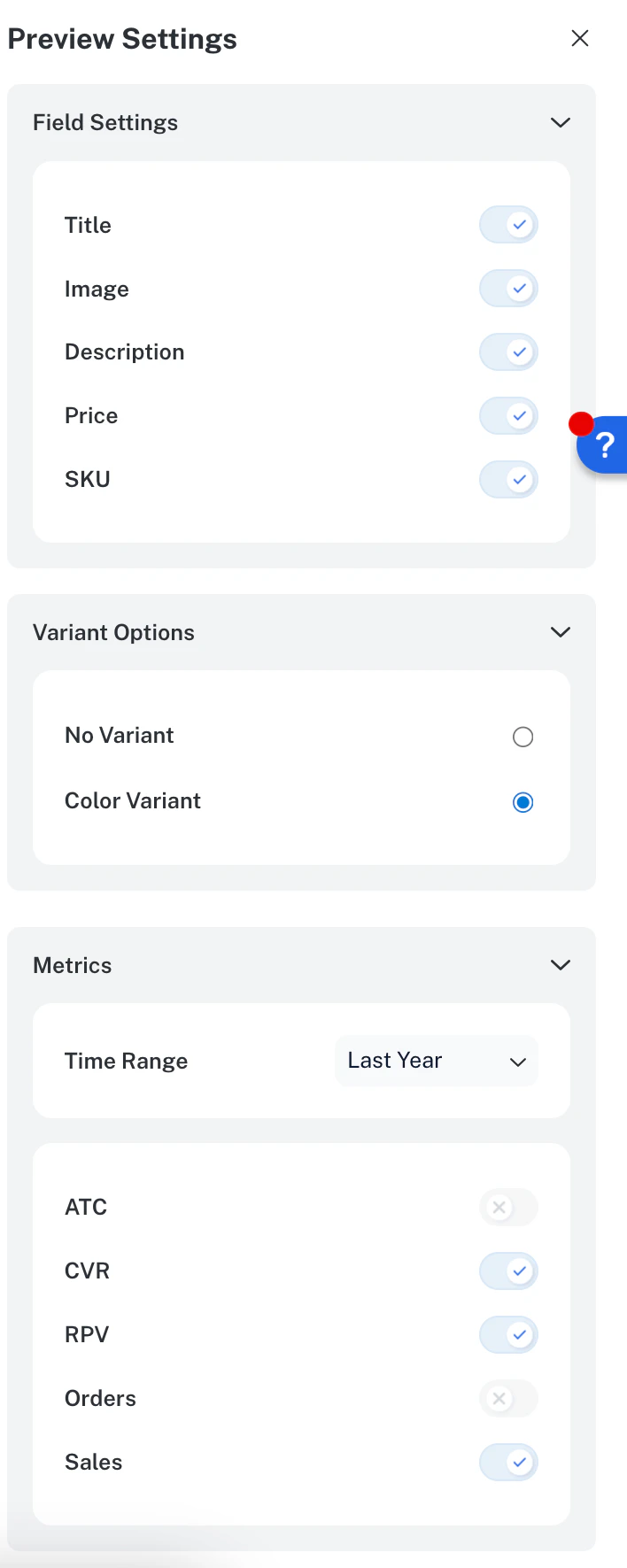This screenshot has width=627, height=1568.
Task: Click the red notification badge on the help icon
Action: coord(581,423)
